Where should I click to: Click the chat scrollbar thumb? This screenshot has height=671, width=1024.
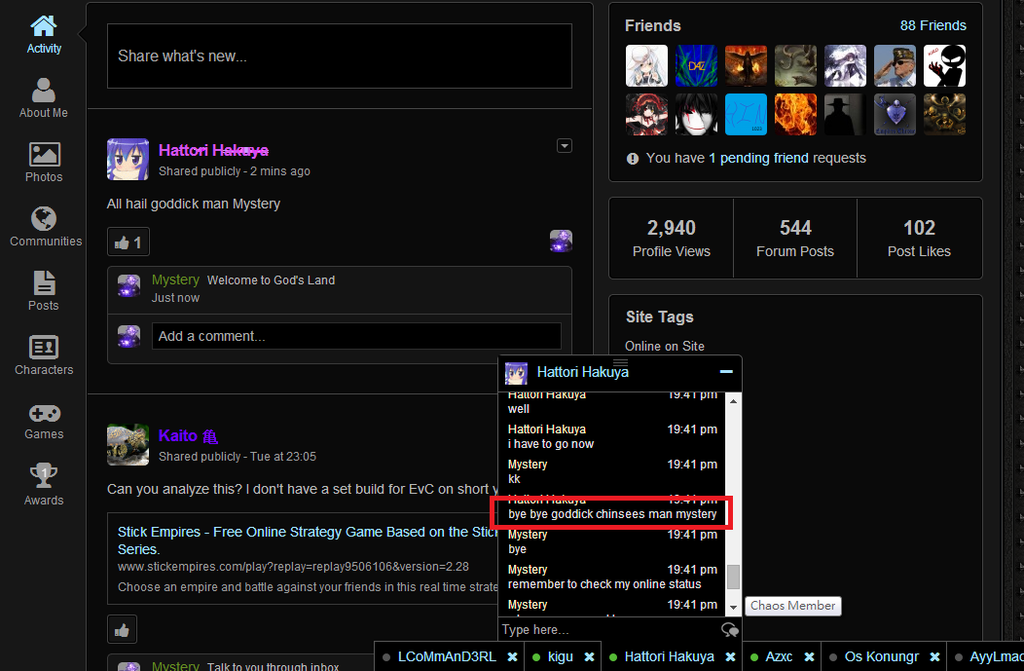733,577
